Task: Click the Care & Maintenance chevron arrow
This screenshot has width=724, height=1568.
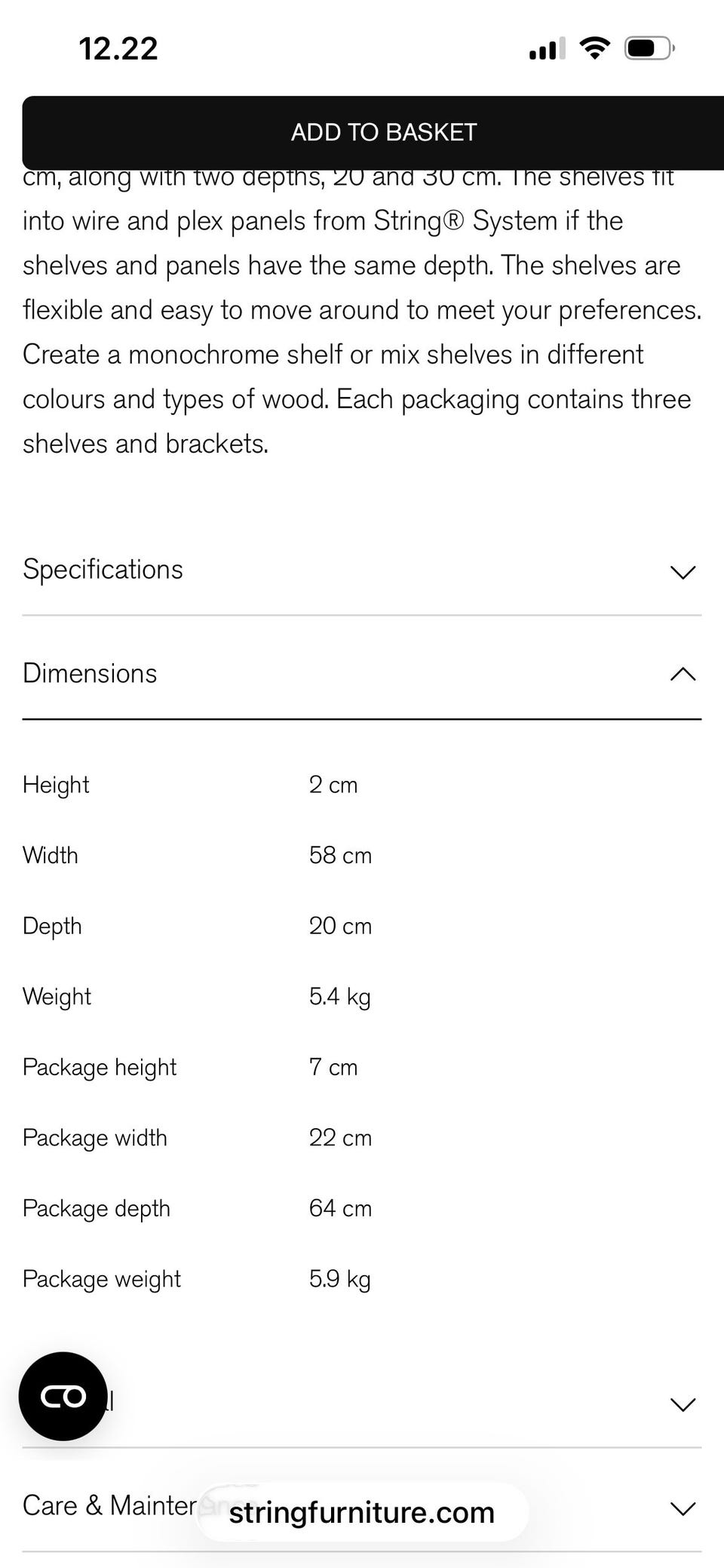Action: (x=683, y=1508)
